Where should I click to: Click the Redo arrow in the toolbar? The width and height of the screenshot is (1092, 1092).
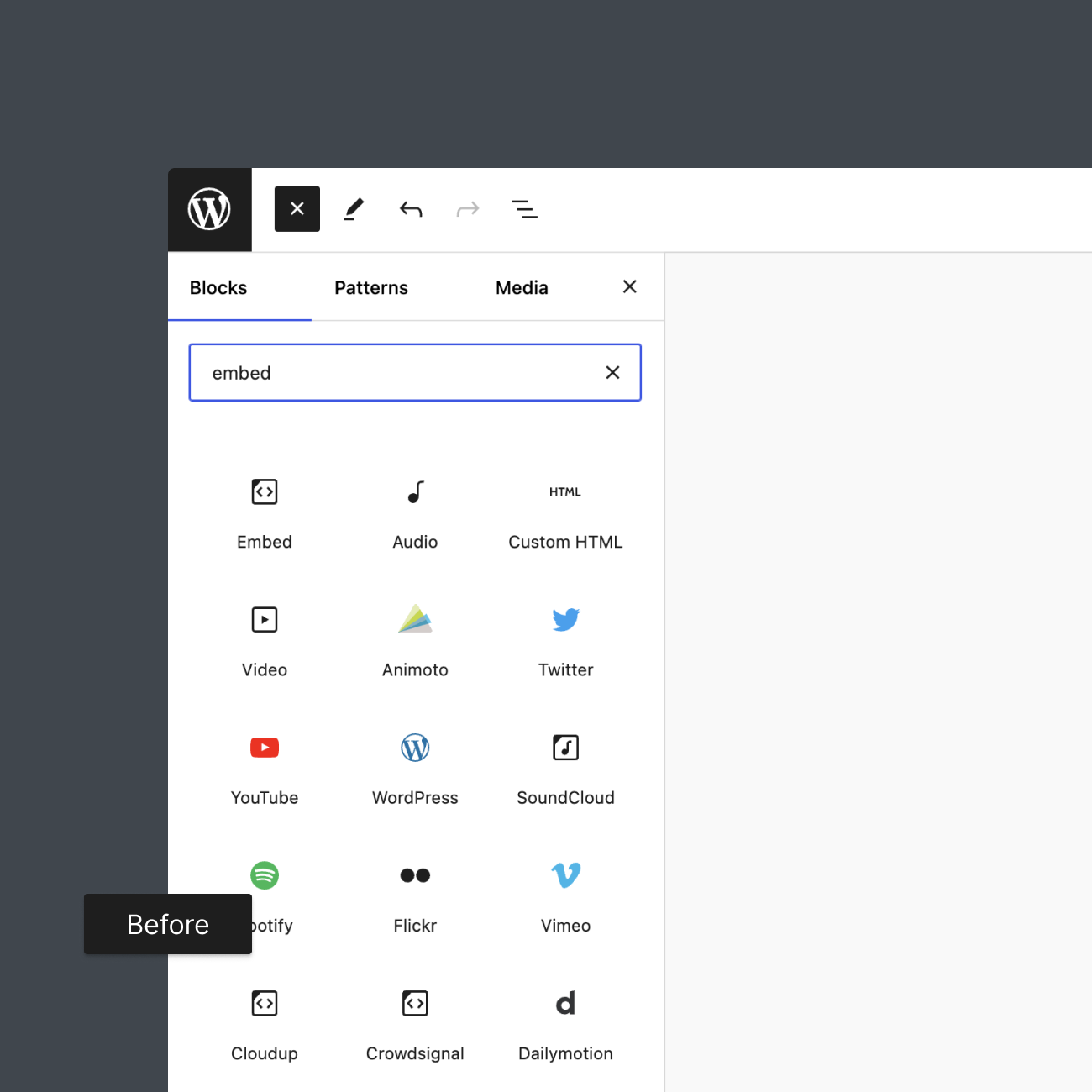[x=468, y=209]
